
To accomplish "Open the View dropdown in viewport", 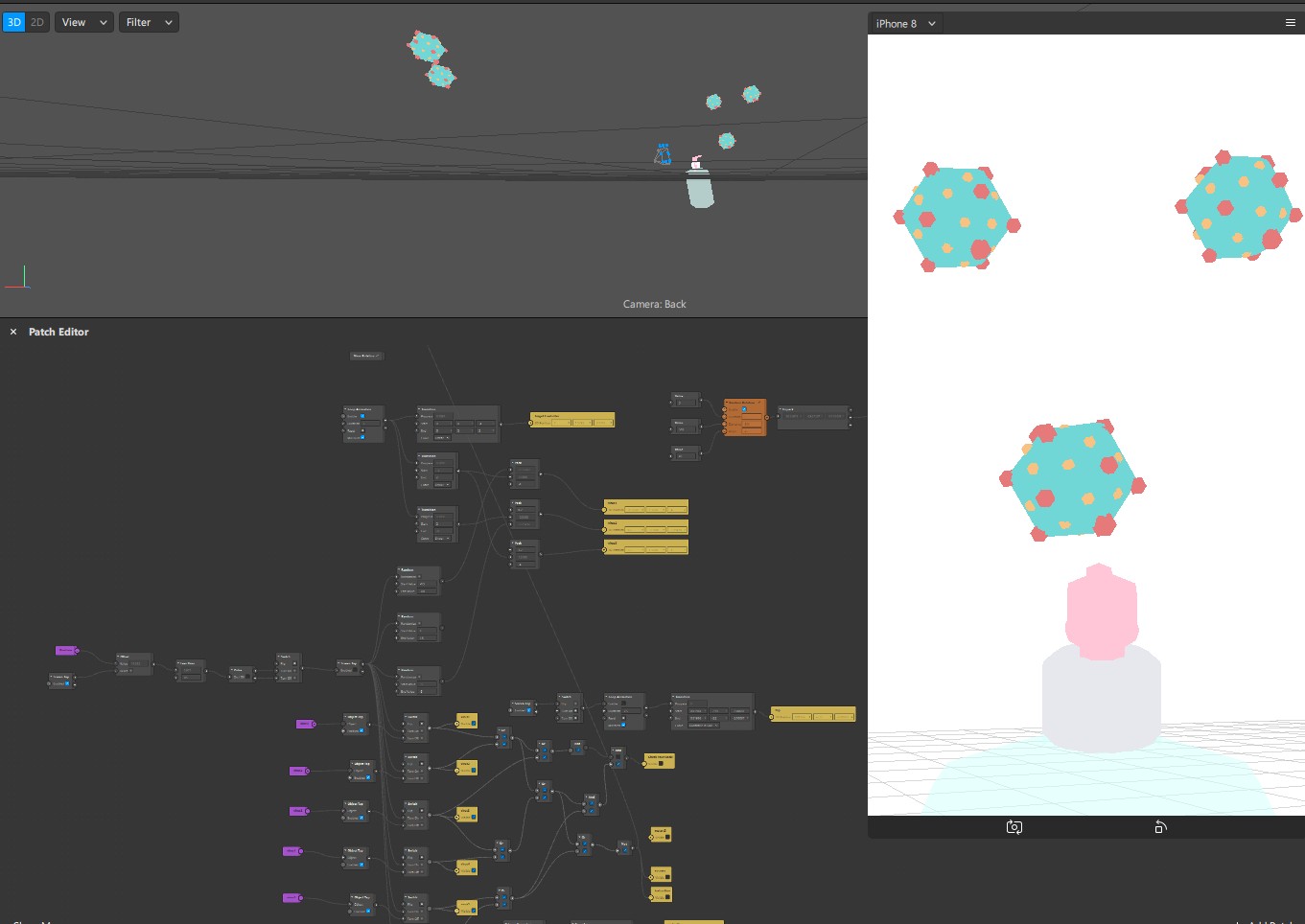I will [84, 22].
